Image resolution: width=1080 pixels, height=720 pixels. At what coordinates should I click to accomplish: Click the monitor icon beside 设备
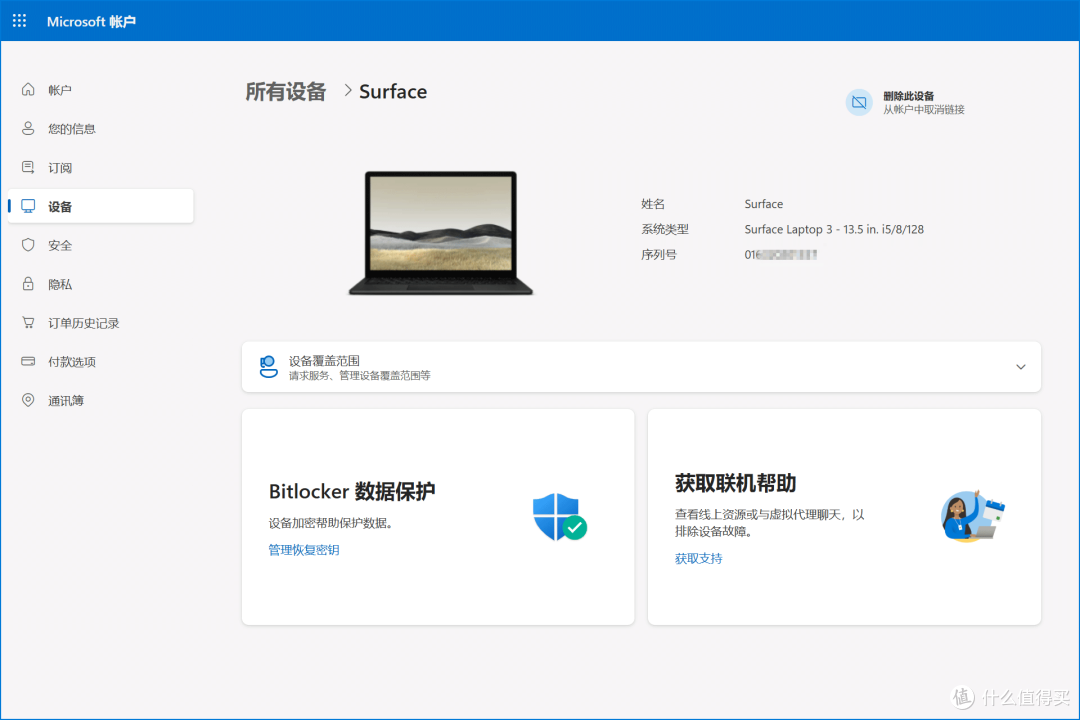[28, 206]
